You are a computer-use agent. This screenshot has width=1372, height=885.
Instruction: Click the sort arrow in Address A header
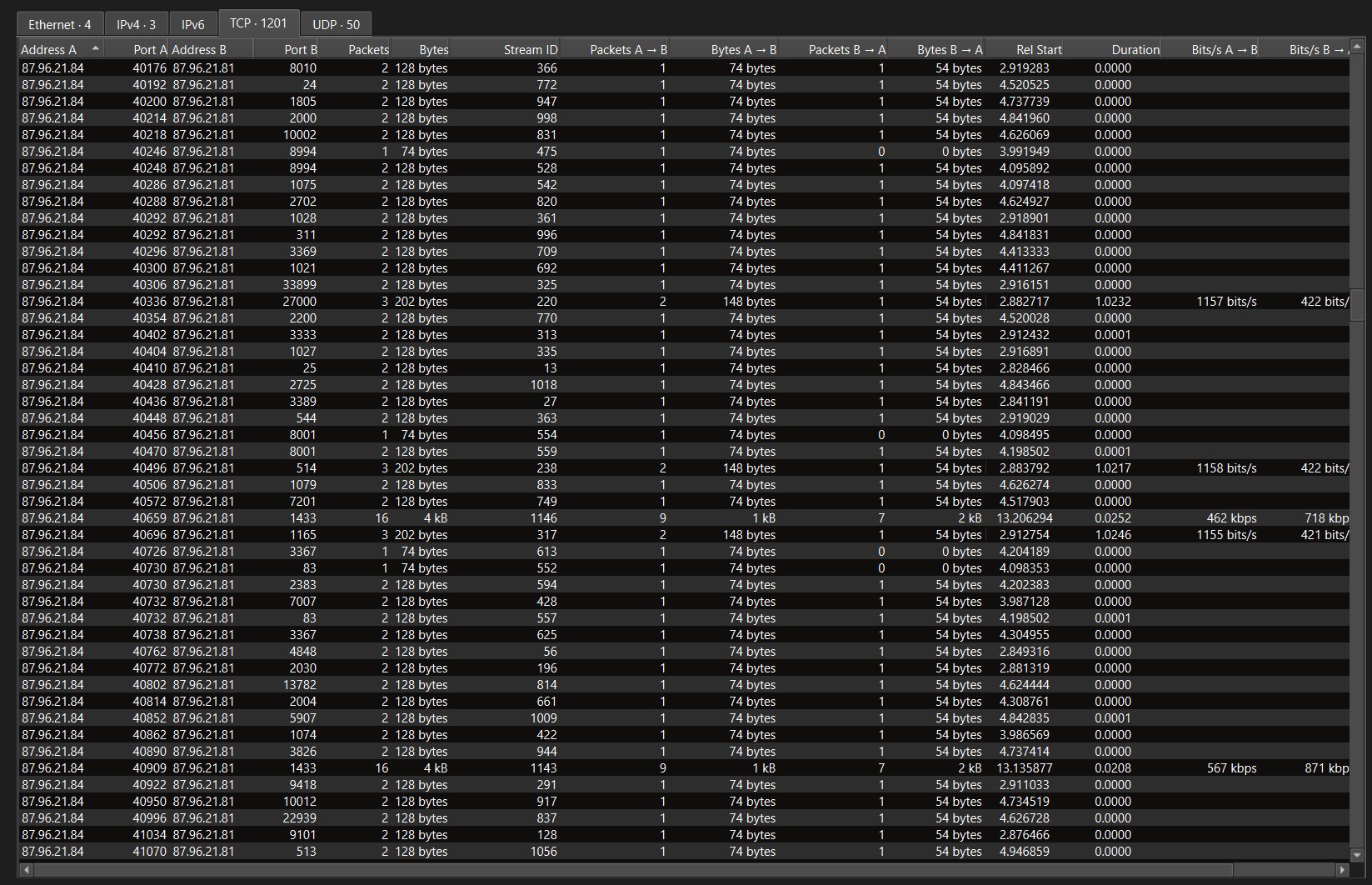click(96, 48)
